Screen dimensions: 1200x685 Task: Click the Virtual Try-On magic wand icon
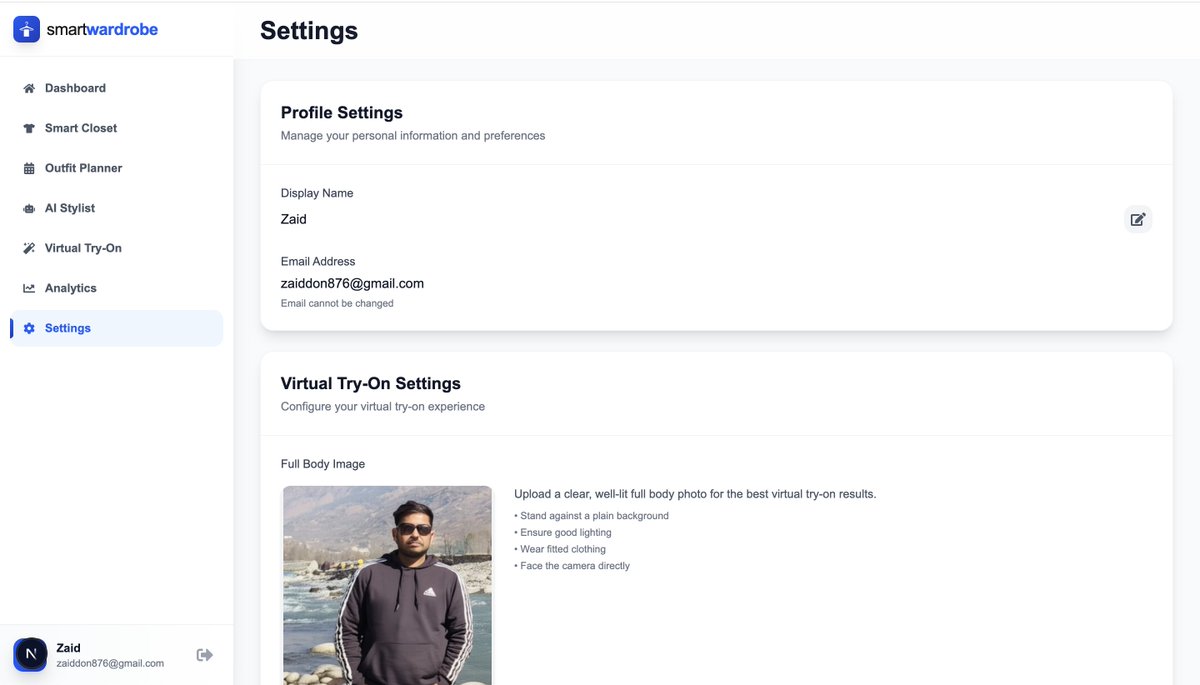(x=29, y=248)
